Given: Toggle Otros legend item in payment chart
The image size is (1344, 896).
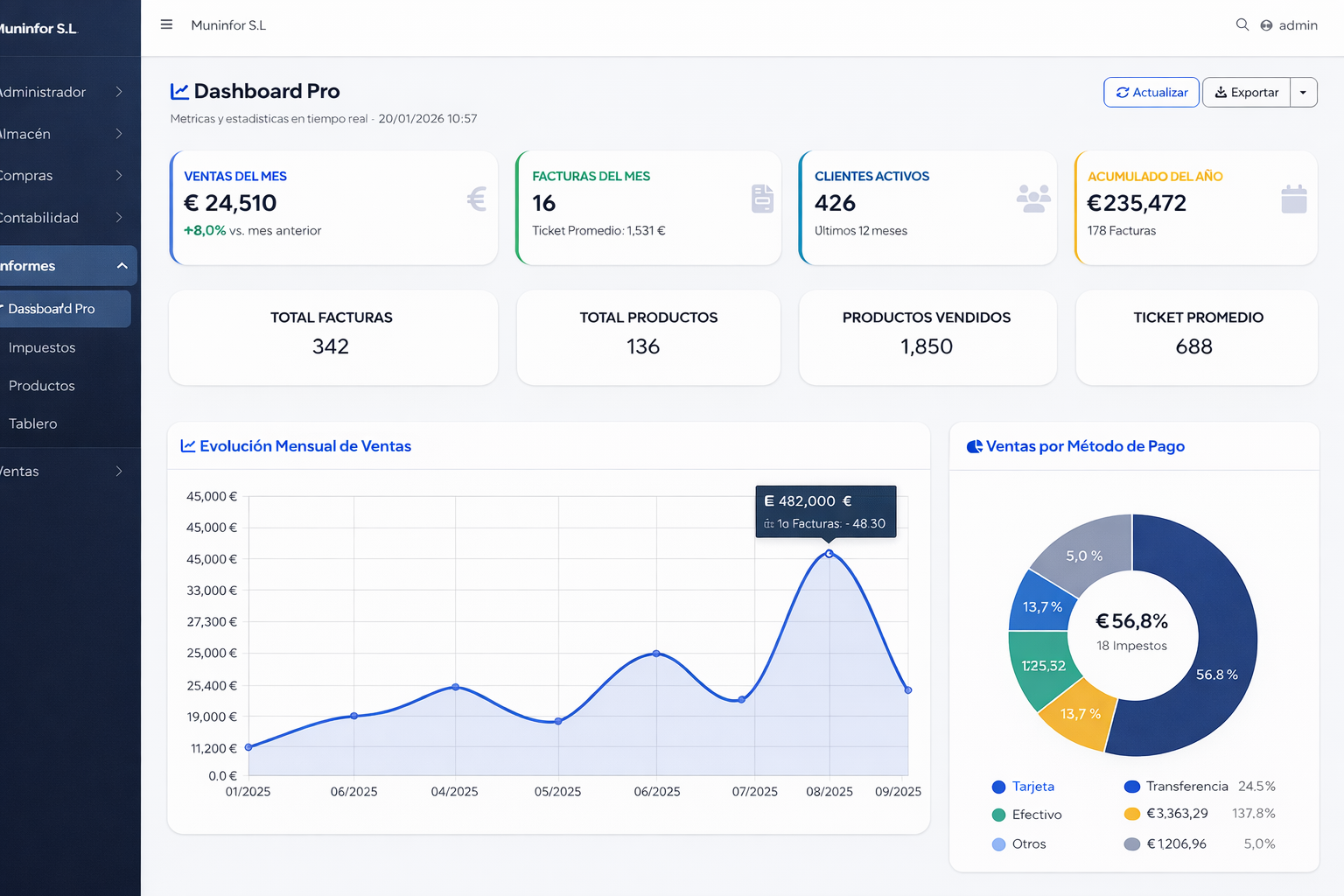Looking at the screenshot, I should (1018, 844).
